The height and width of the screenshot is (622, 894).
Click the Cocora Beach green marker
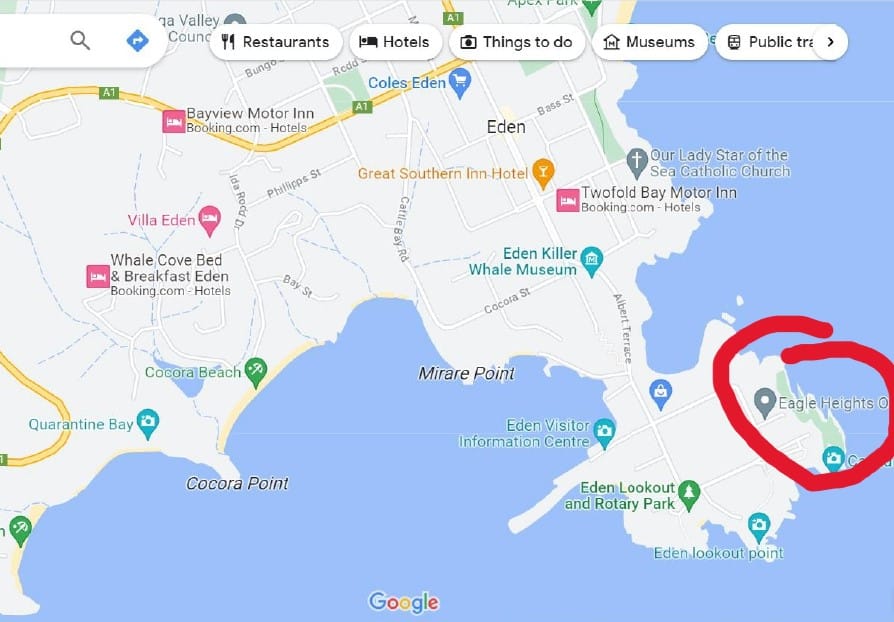255,372
